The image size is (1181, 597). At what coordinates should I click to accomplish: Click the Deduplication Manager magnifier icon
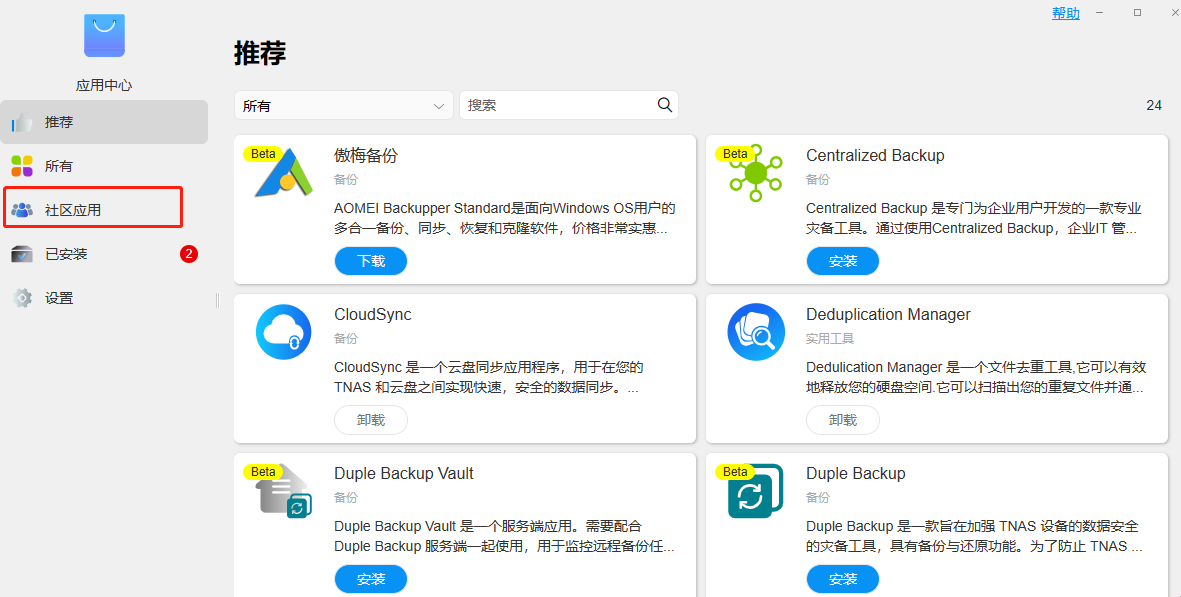pos(756,332)
